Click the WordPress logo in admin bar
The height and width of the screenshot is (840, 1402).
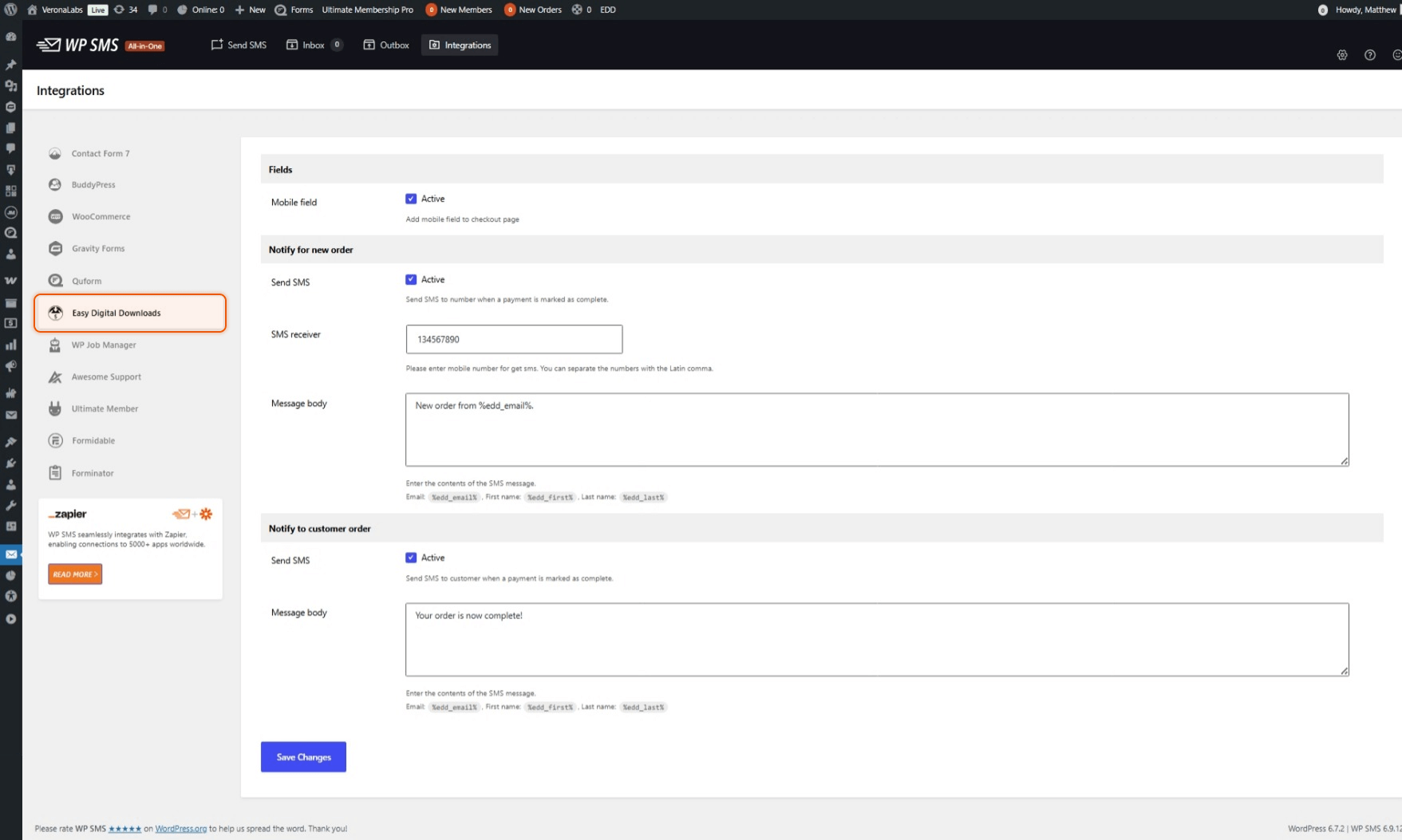(10, 10)
